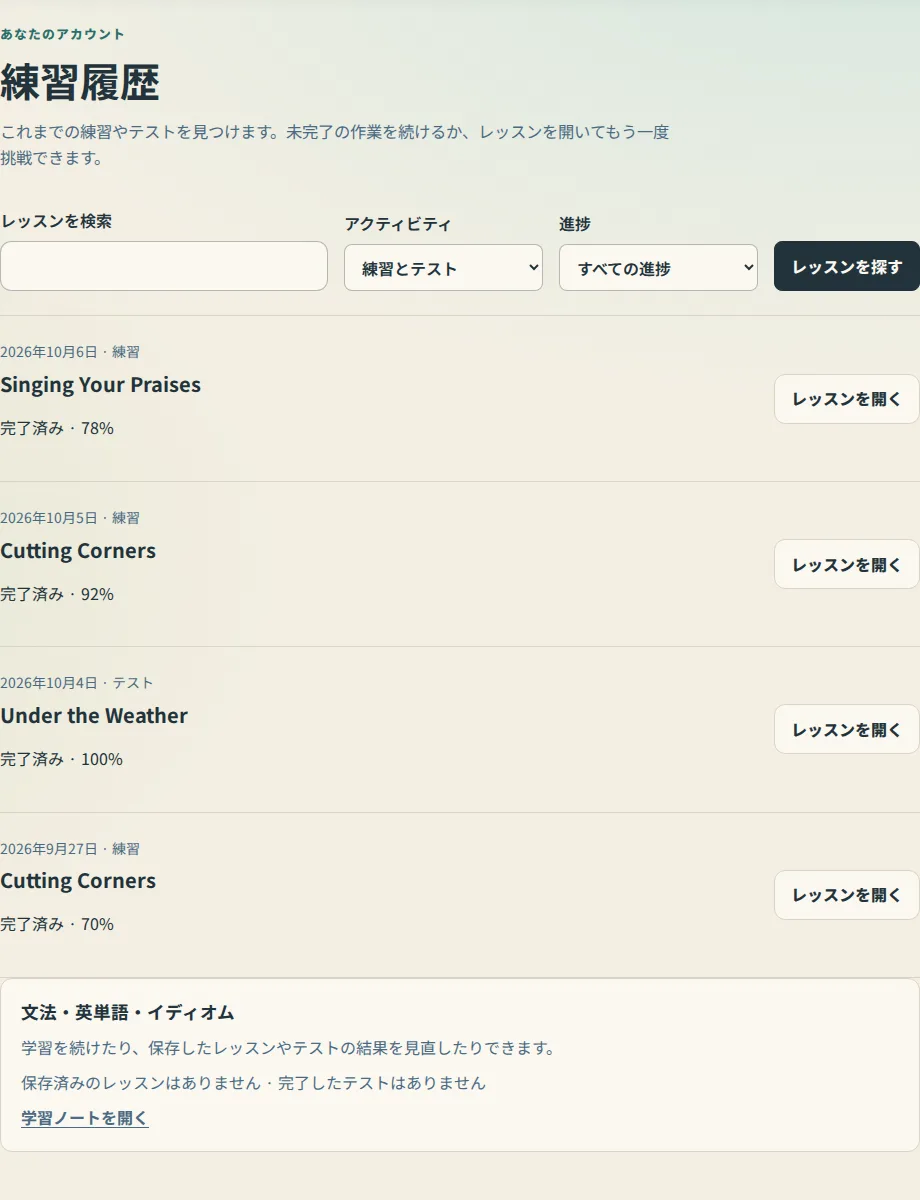Image resolution: width=920 pixels, height=1200 pixels.
Task: Click the 文法・英単語・イディオム card heading
Action: [x=128, y=1012]
